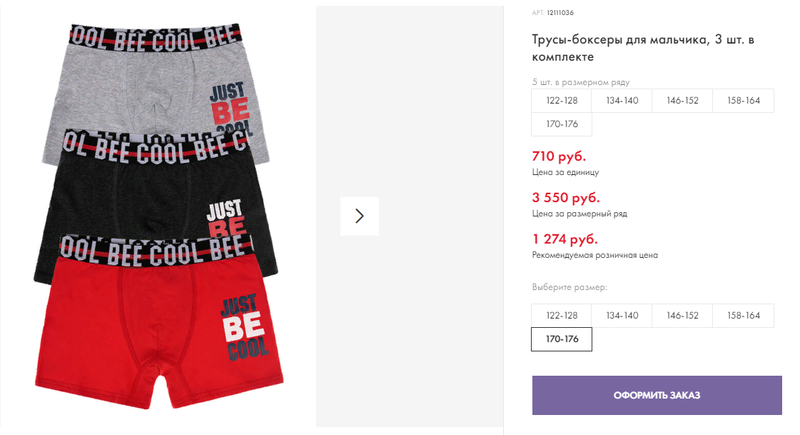Click the selected 170-176 size option
Screen dimensions: 800x435
click(x=561, y=339)
